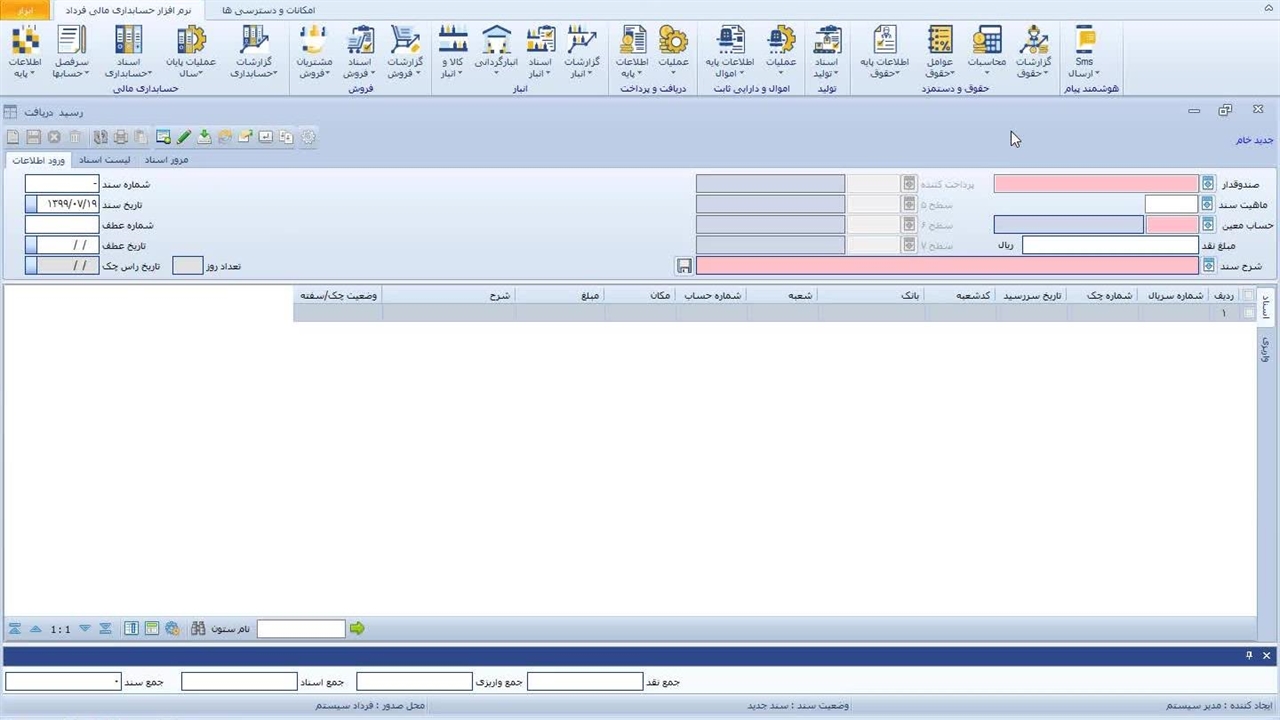Expand the گزارشات حسابداری dropdown

253,52
